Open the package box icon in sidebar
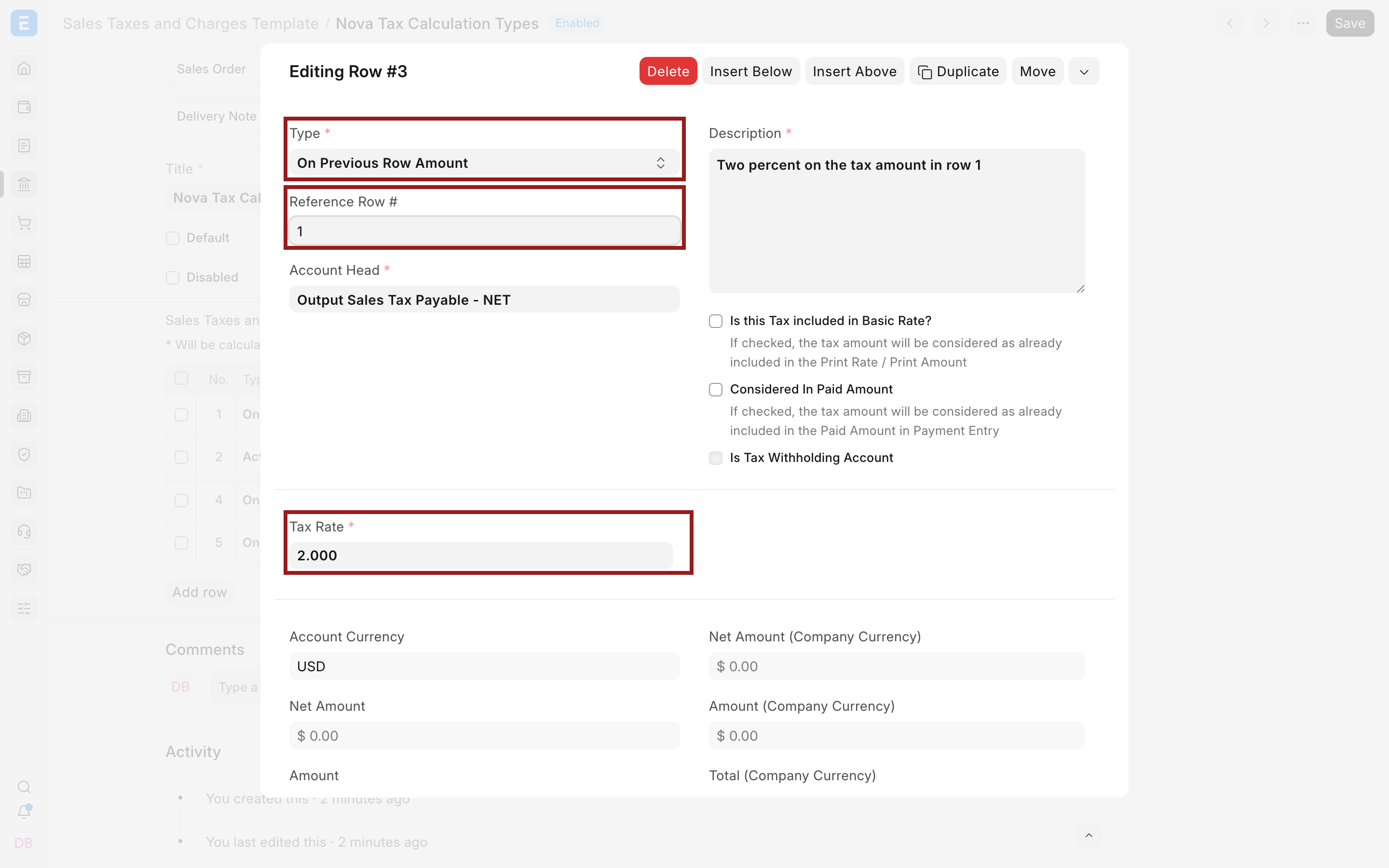The height and width of the screenshot is (868, 1389). [x=24, y=339]
